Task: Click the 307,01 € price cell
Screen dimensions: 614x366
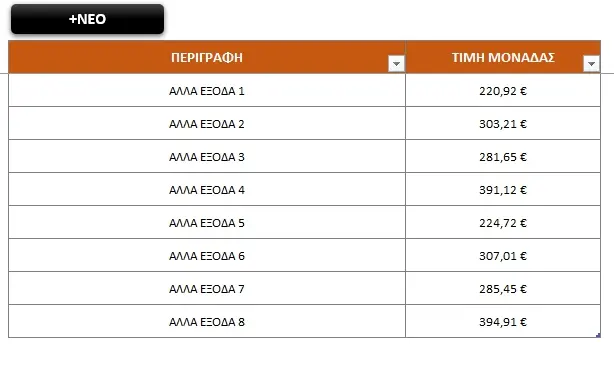Action: (503, 255)
